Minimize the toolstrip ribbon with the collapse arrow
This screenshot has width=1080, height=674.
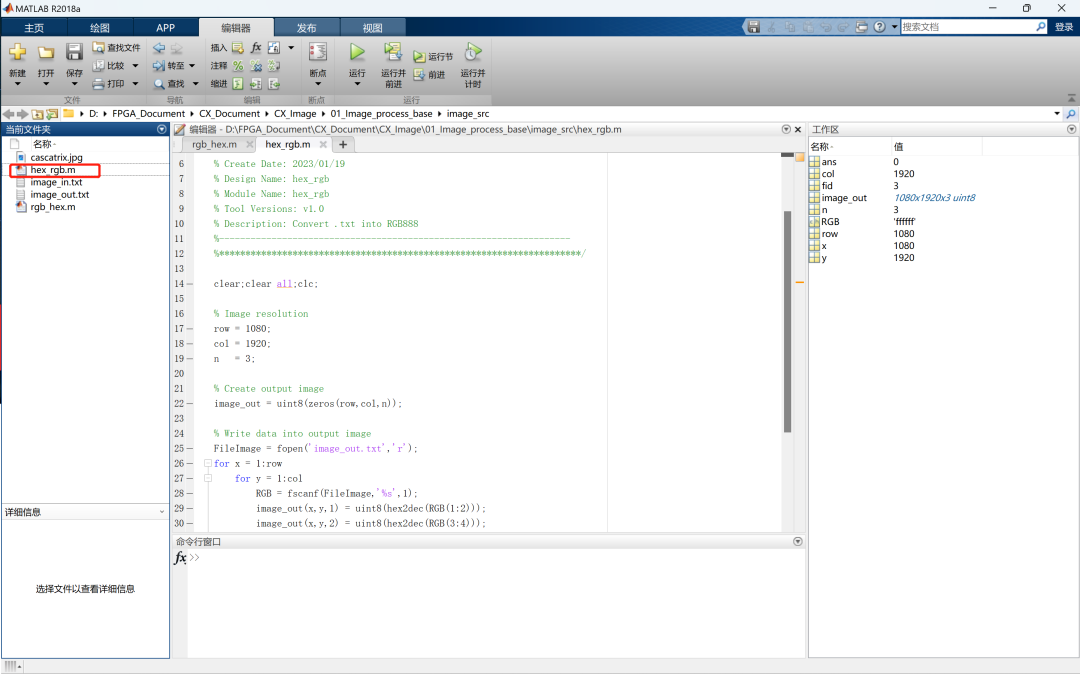[x=1070, y=100]
